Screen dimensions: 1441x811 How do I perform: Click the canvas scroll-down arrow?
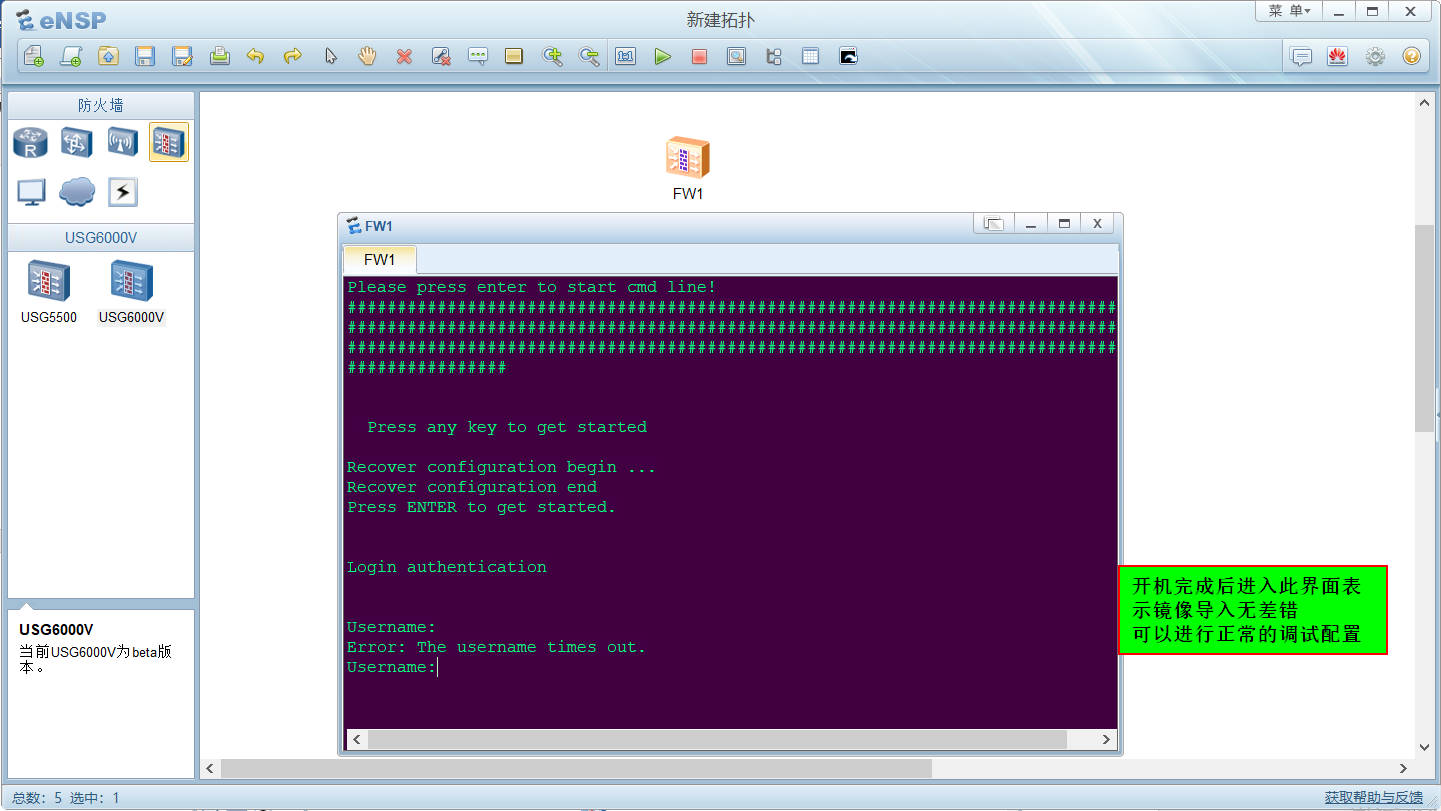click(x=1424, y=747)
